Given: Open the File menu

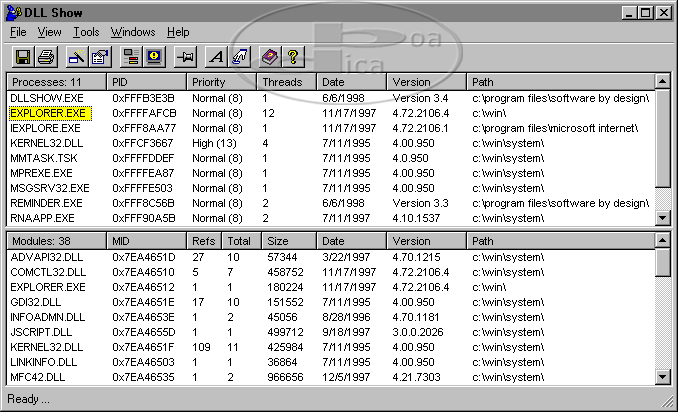Looking at the screenshot, I should (x=18, y=32).
